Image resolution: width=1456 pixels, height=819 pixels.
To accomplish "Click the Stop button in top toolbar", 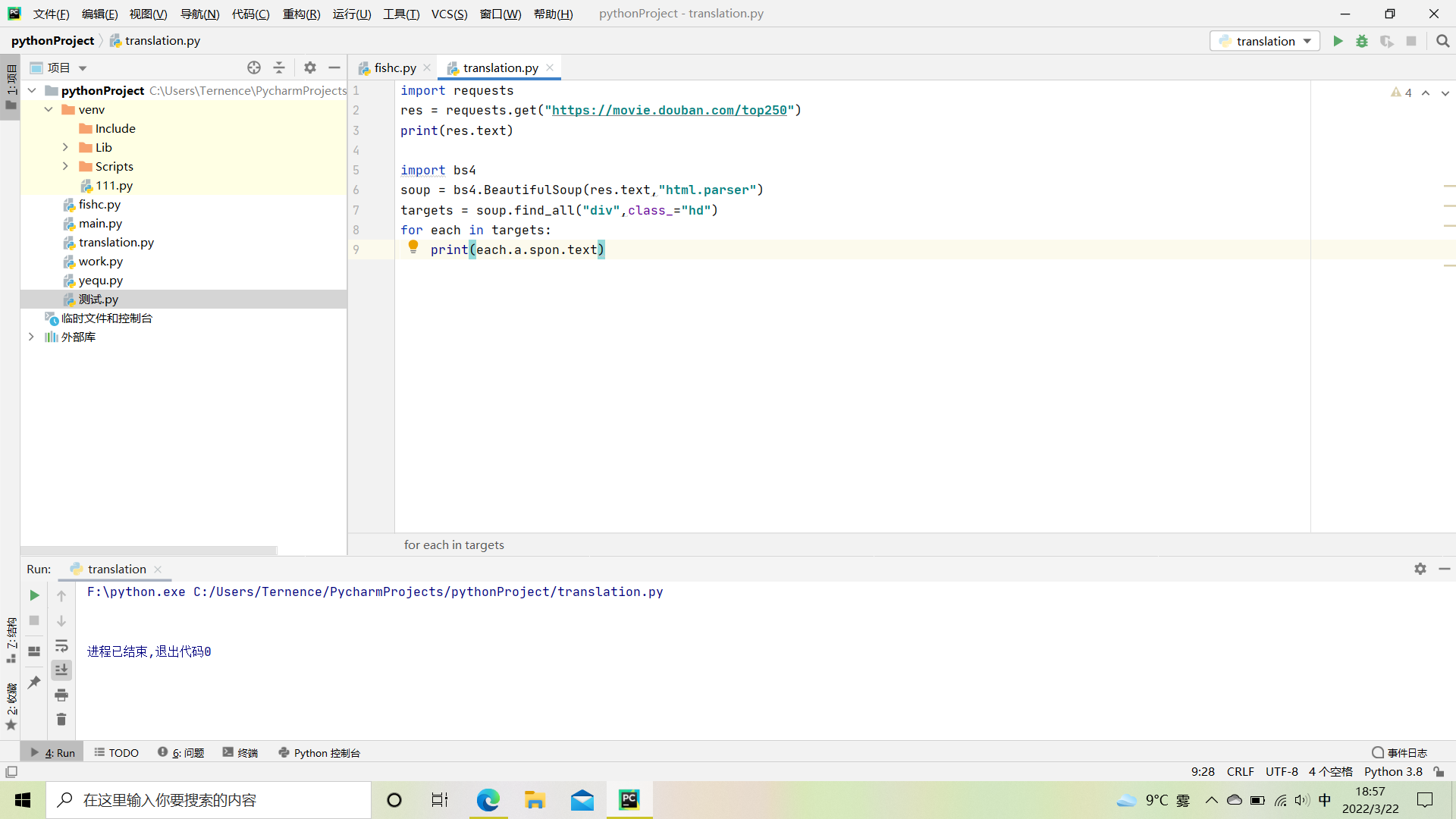I will click(x=1411, y=41).
